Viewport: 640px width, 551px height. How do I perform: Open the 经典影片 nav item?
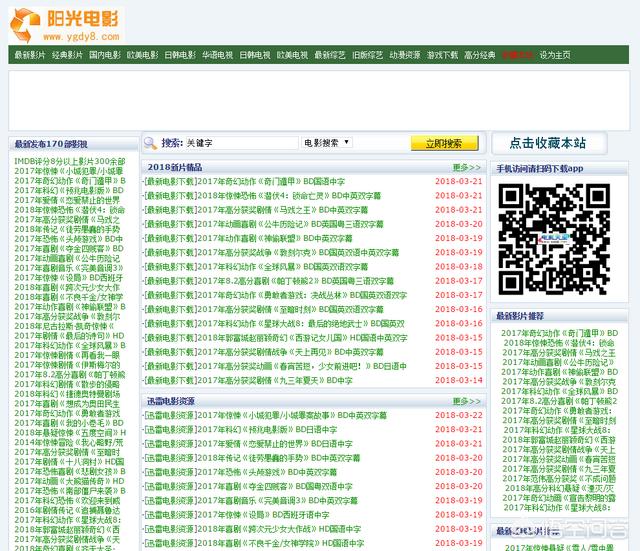click(67, 55)
